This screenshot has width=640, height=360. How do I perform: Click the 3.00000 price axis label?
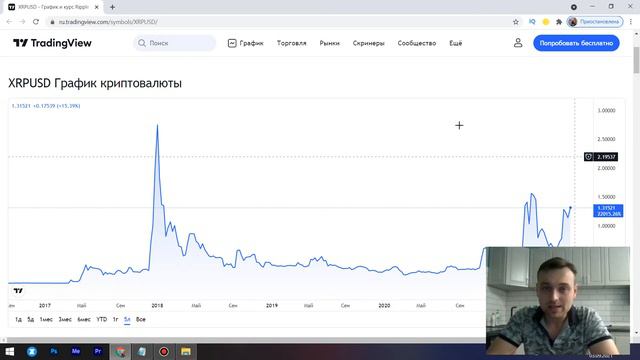pos(606,111)
